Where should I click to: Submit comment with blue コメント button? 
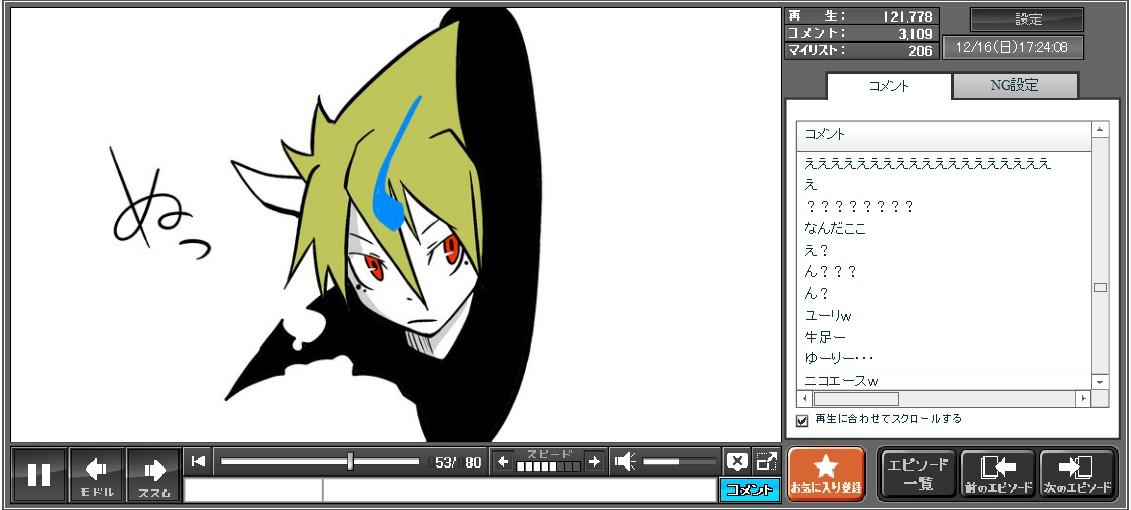coord(749,490)
